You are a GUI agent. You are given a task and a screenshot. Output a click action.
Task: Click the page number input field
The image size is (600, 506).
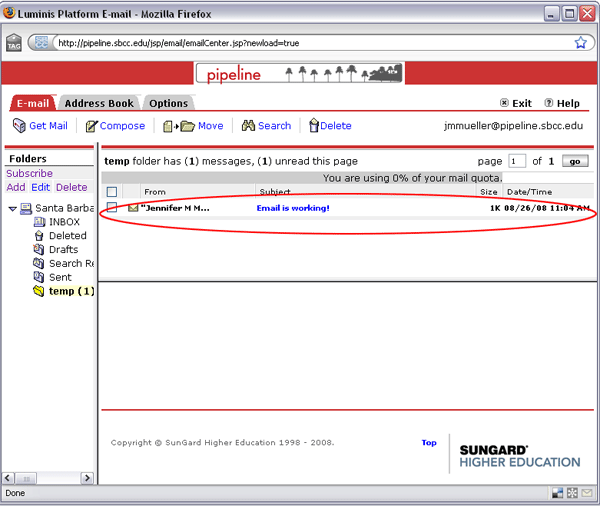[517, 161]
